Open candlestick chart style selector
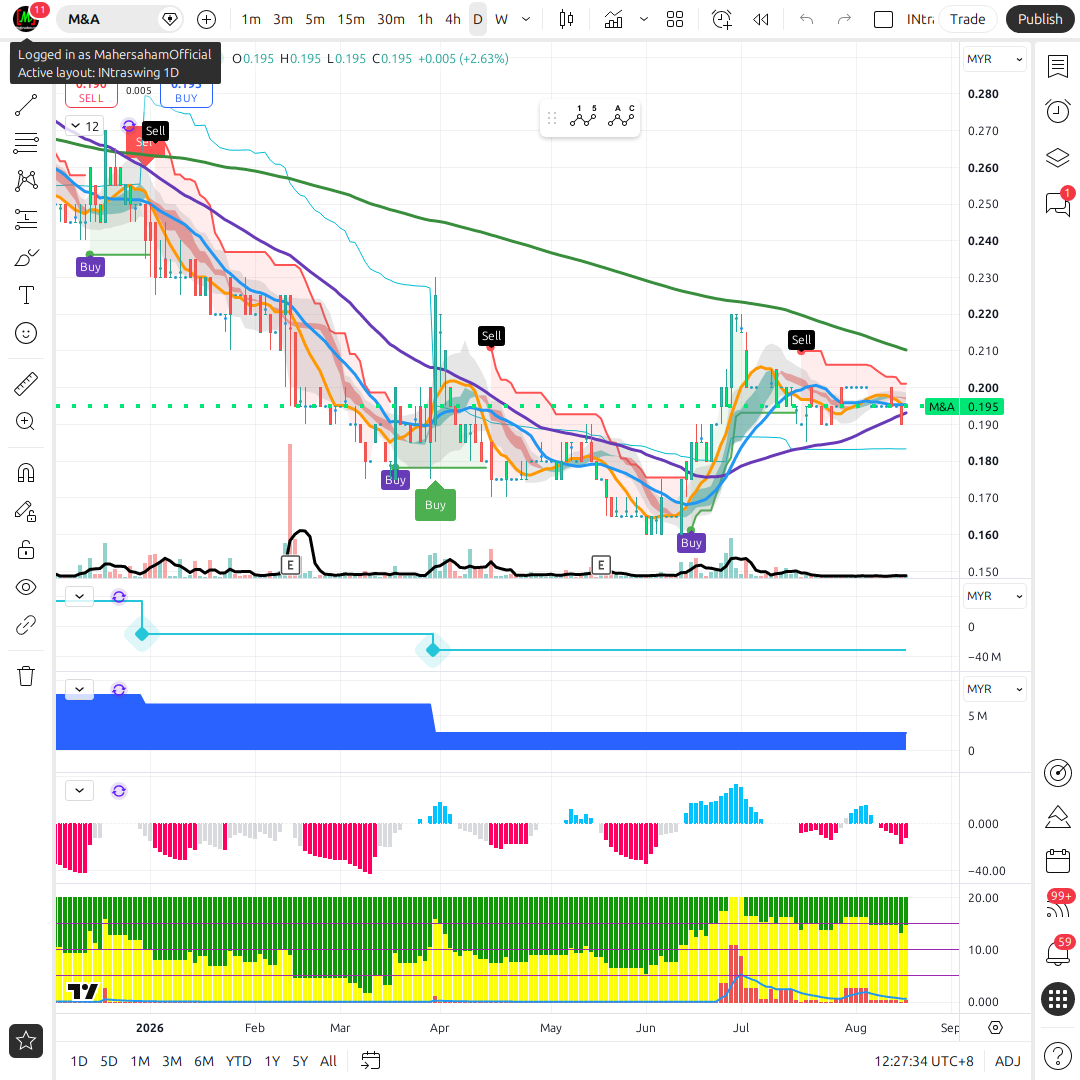This screenshot has height=1080, width=1080. coord(566,19)
